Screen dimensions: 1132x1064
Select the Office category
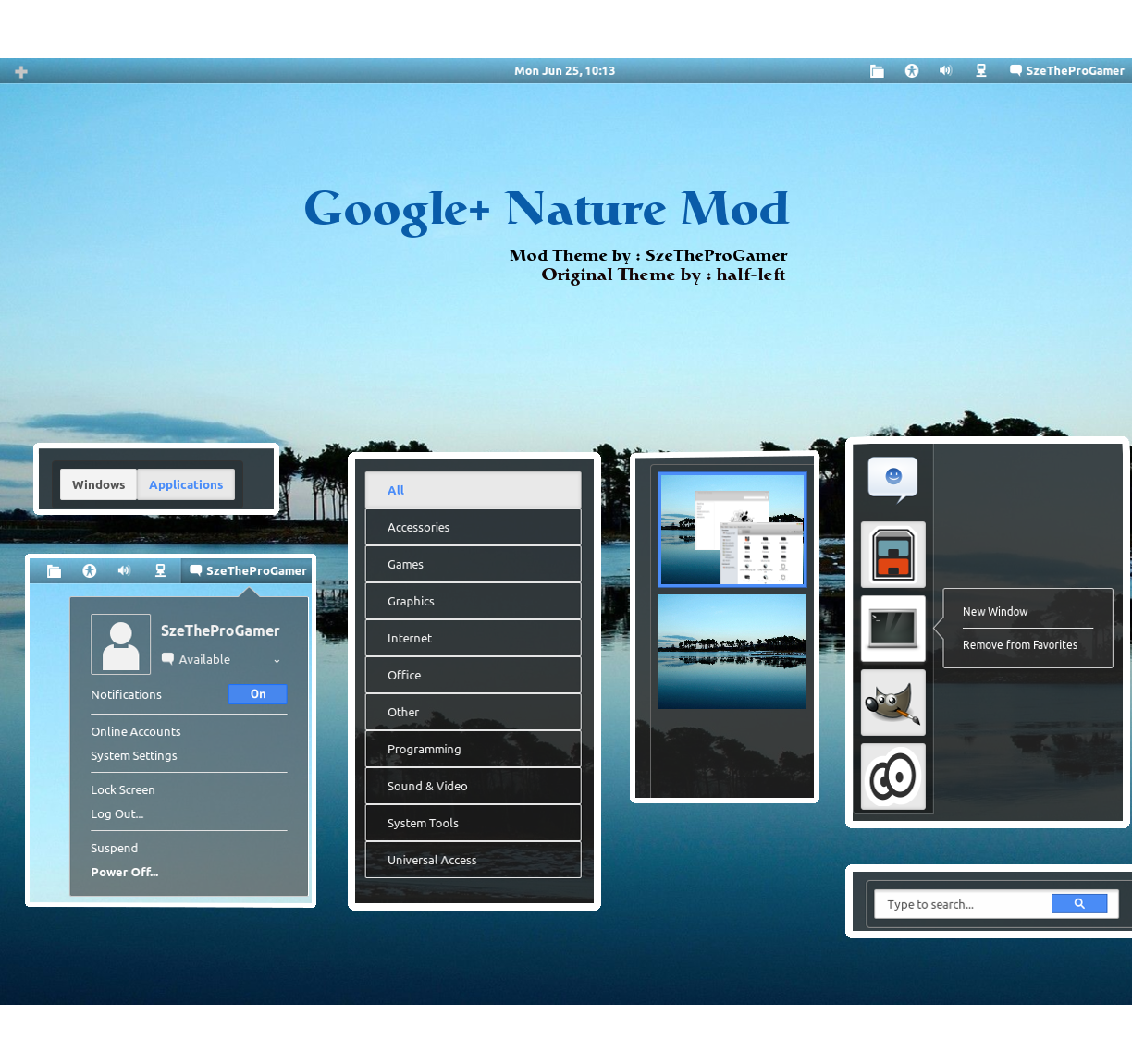[x=474, y=675]
